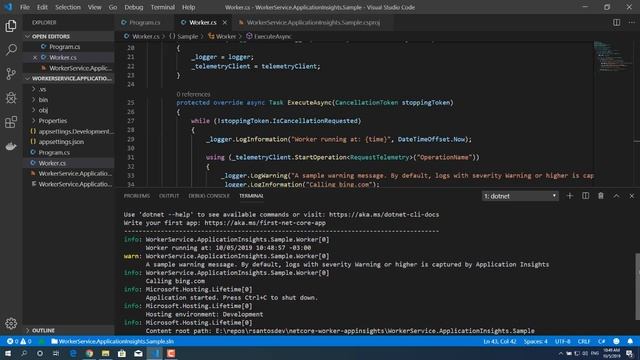640x360 pixels.
Task: Split the terminal panel
Action: coord(585,196)
